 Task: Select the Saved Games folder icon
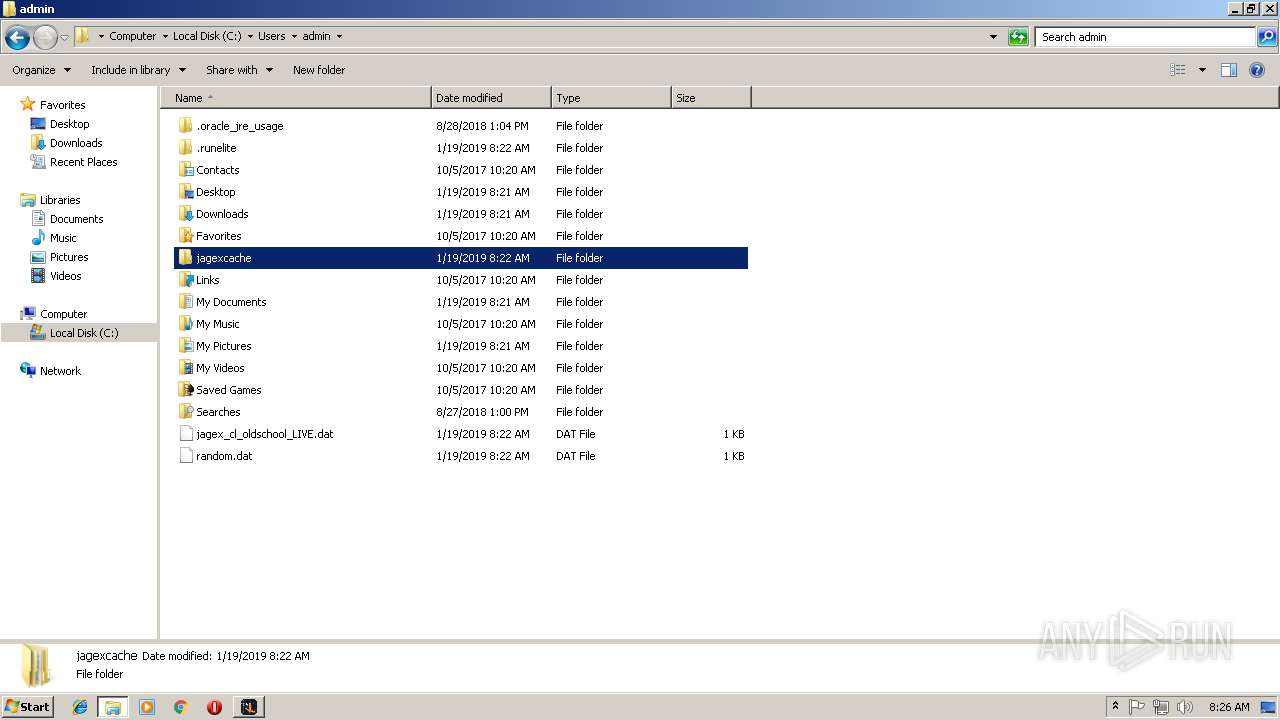pos(185,390)
